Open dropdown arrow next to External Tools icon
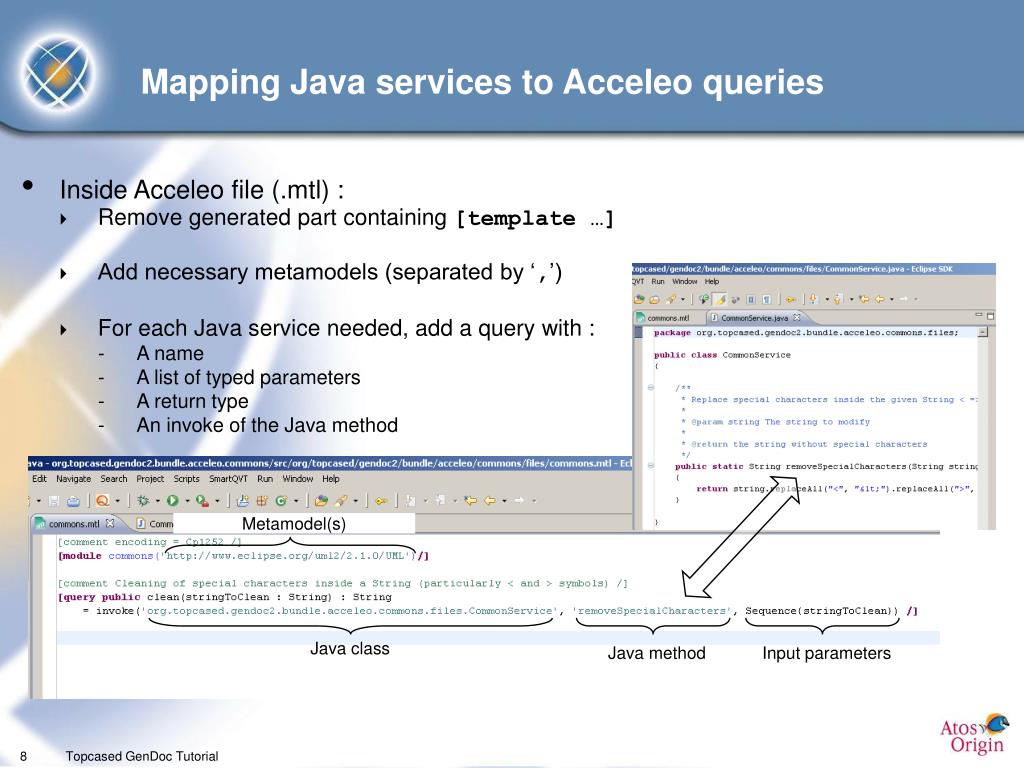1024x768 pixels. point(217,501)
